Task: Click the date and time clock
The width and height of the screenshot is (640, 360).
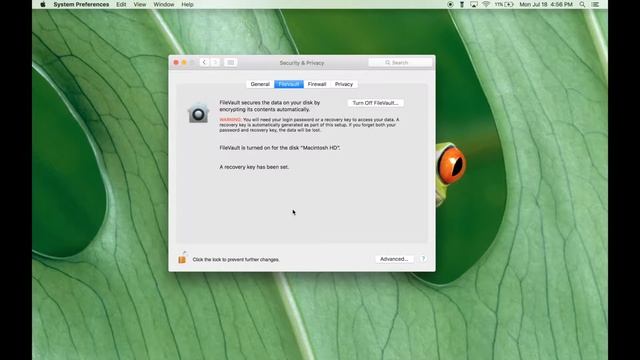Action: click(546, 4)
